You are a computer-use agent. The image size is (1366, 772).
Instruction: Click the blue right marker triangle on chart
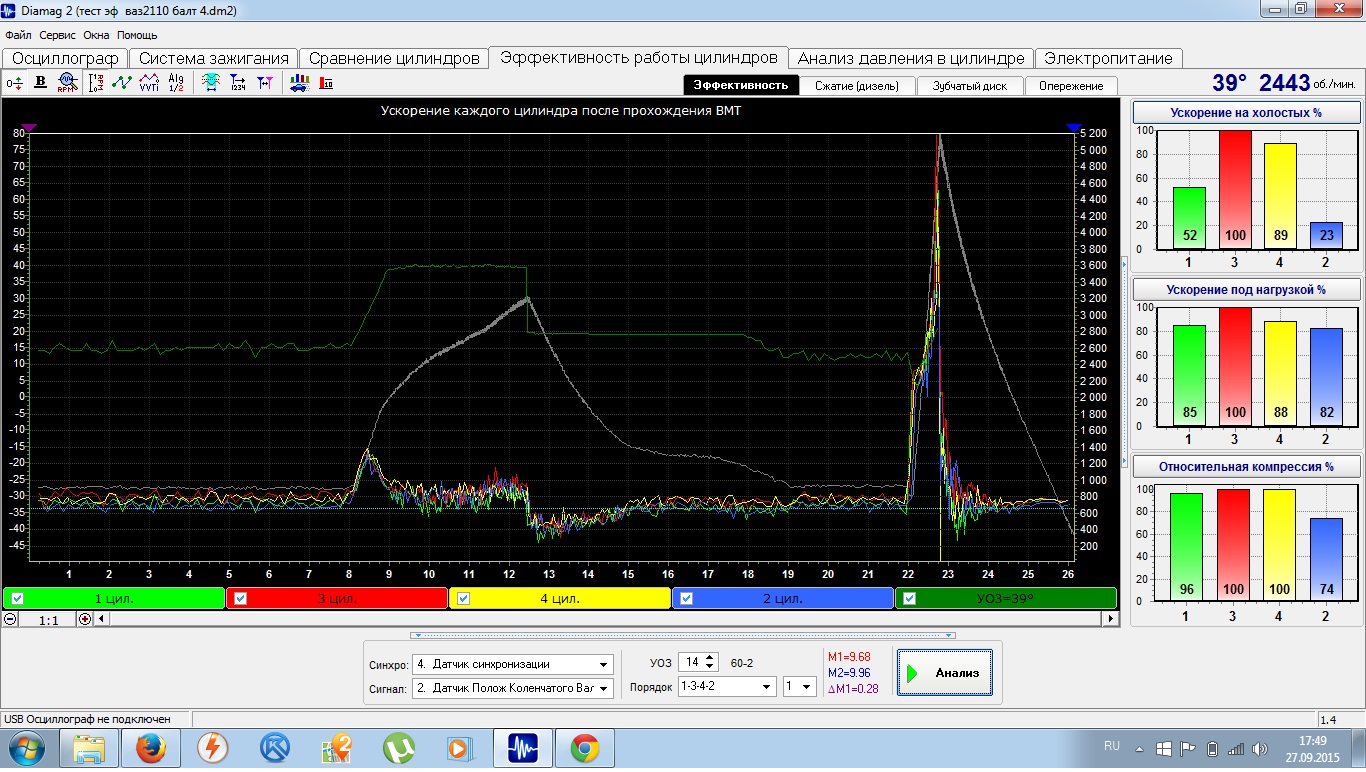pos(1074,128)
